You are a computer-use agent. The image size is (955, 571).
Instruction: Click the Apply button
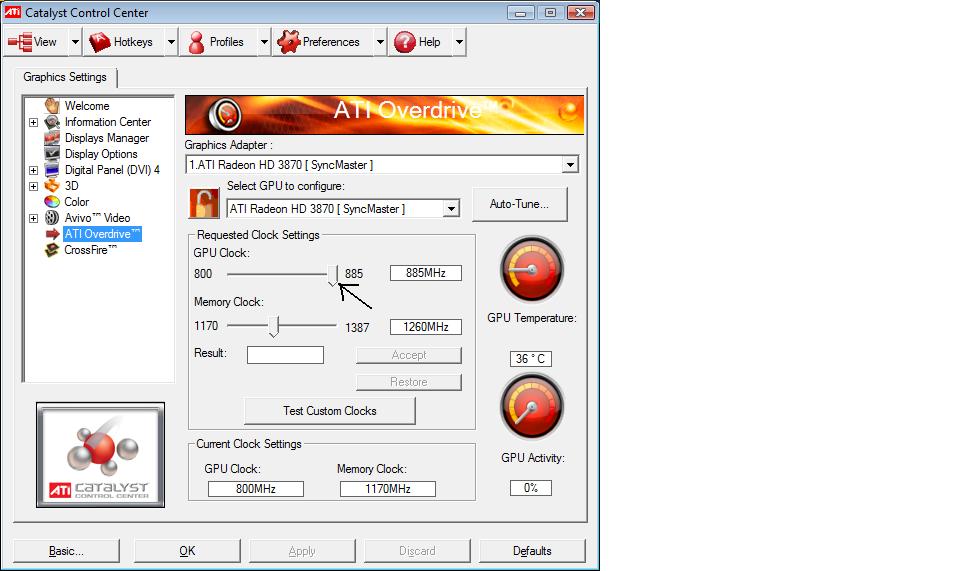pyautogui.click(x=302, y=551)
